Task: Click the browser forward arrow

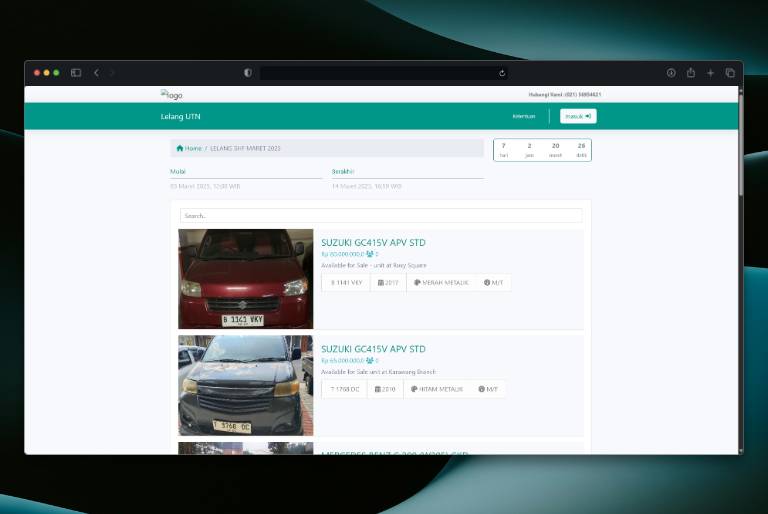Action: point(112,73)
